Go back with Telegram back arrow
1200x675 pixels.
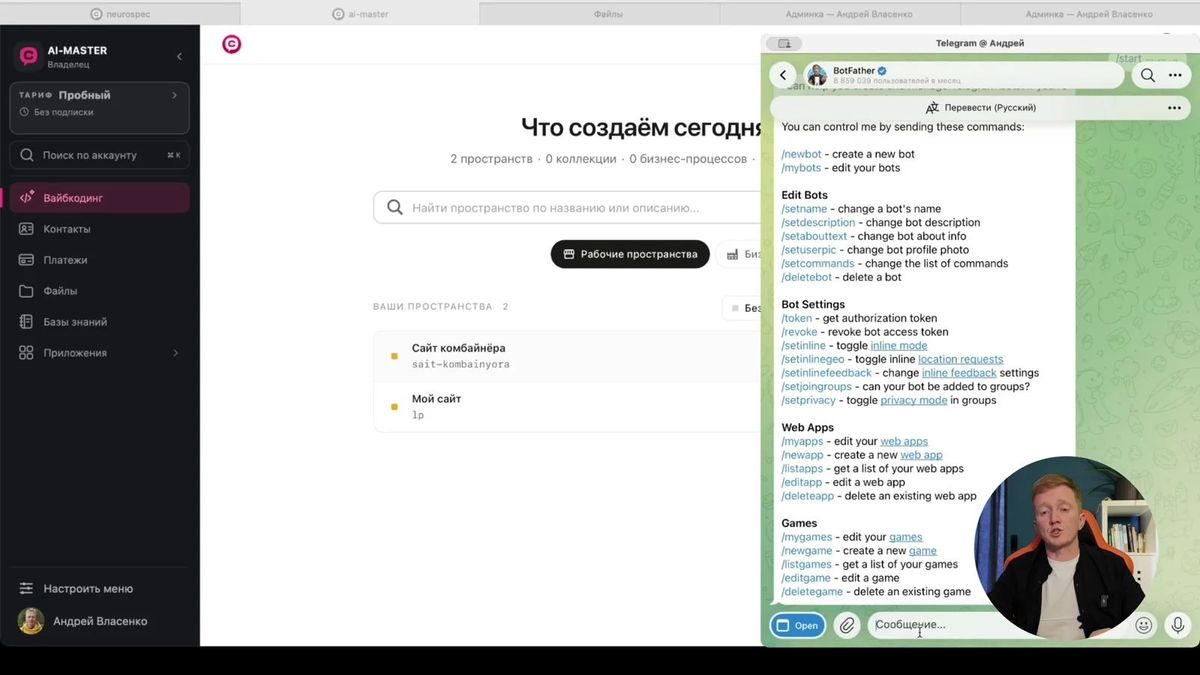(783, 75)
